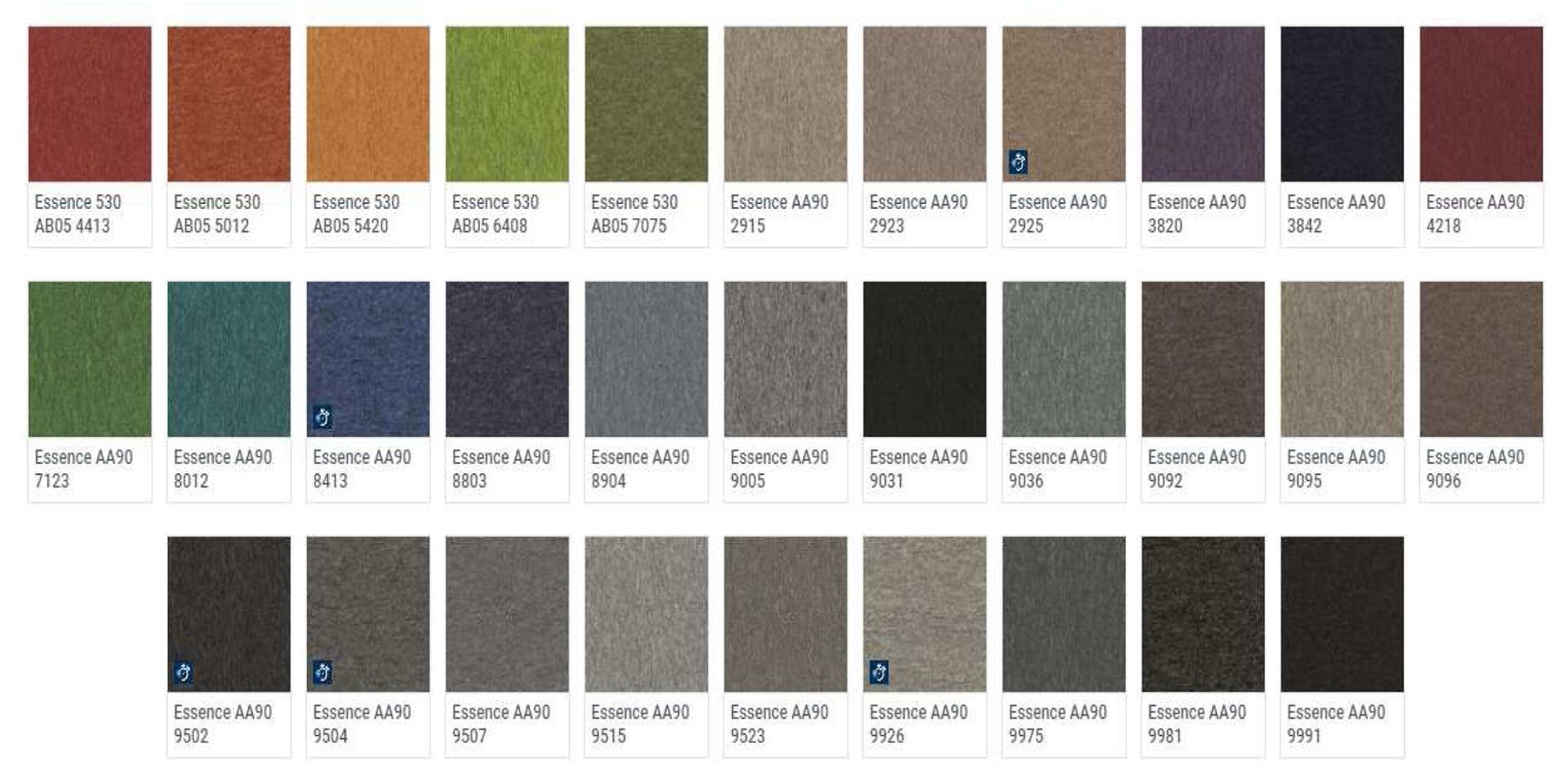Click the footprint badge on Essence AA90 9926
Screen dimensions: 1567x784
880,671
